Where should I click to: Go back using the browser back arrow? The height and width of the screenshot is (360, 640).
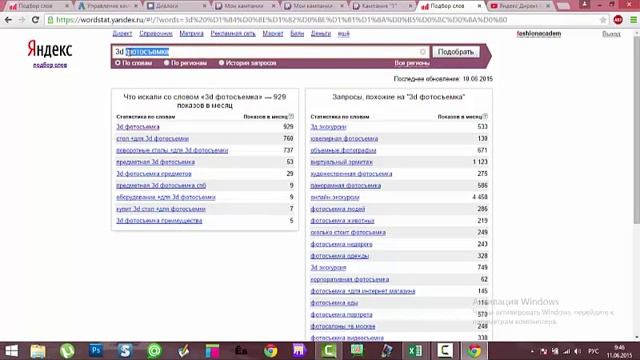point(8,20)
